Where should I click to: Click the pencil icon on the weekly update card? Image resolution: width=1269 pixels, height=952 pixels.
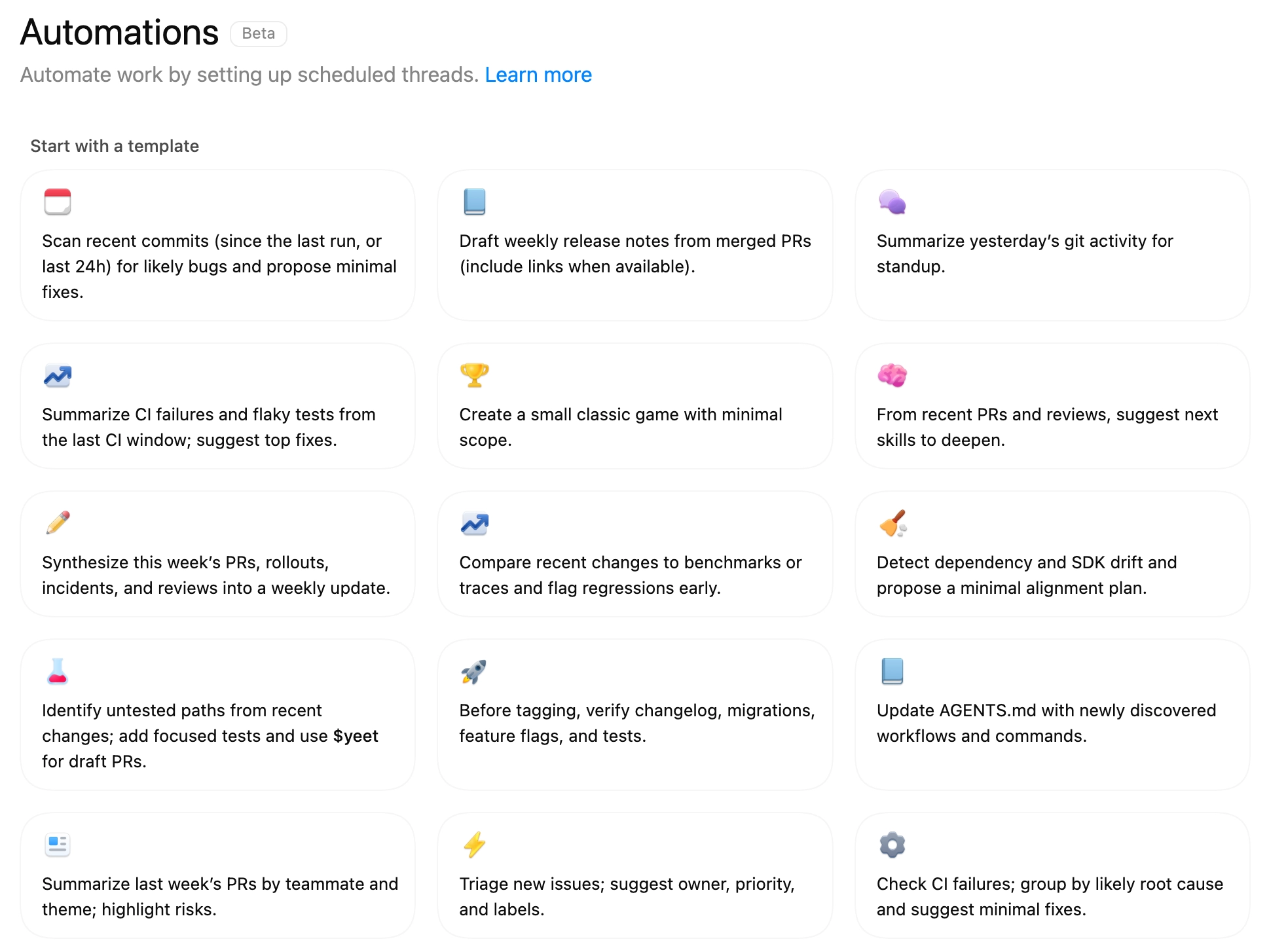point(57,524)
